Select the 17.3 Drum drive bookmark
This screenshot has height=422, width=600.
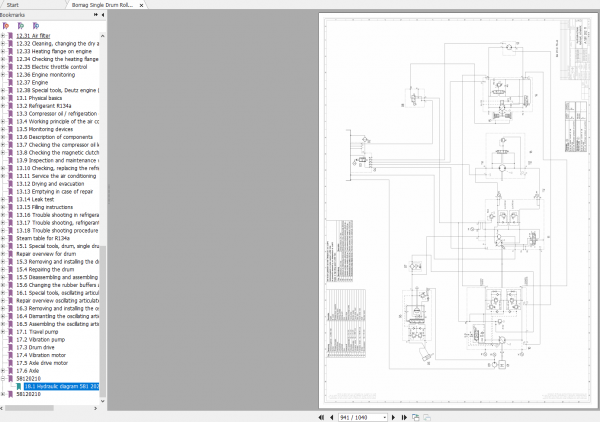(35, 347)
